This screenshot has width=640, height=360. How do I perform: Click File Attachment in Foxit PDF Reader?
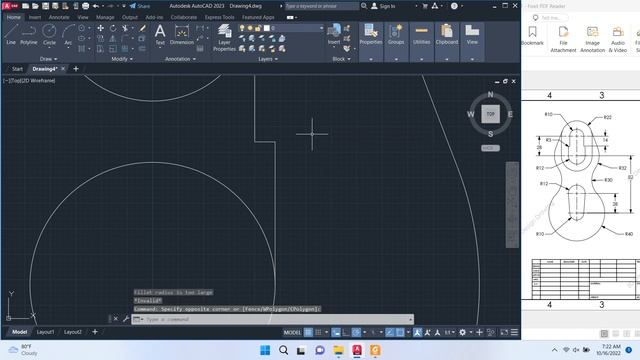pyautogui.click(x=563, y=39)
